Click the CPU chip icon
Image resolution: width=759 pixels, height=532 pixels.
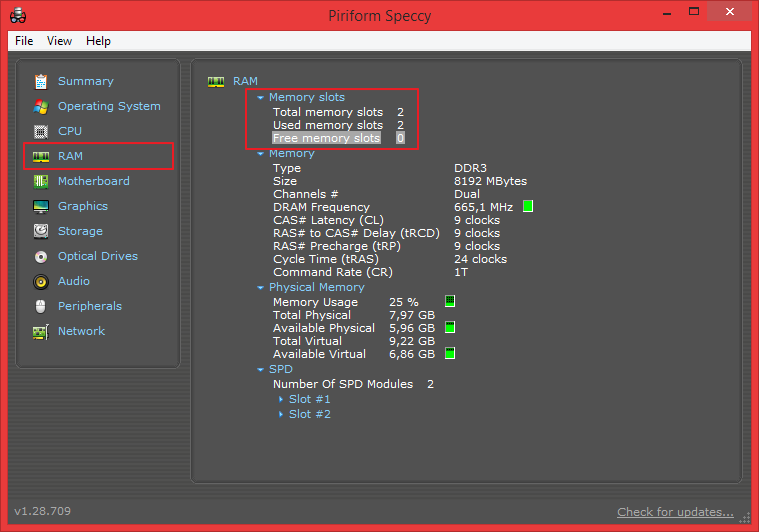pos(41,132)
